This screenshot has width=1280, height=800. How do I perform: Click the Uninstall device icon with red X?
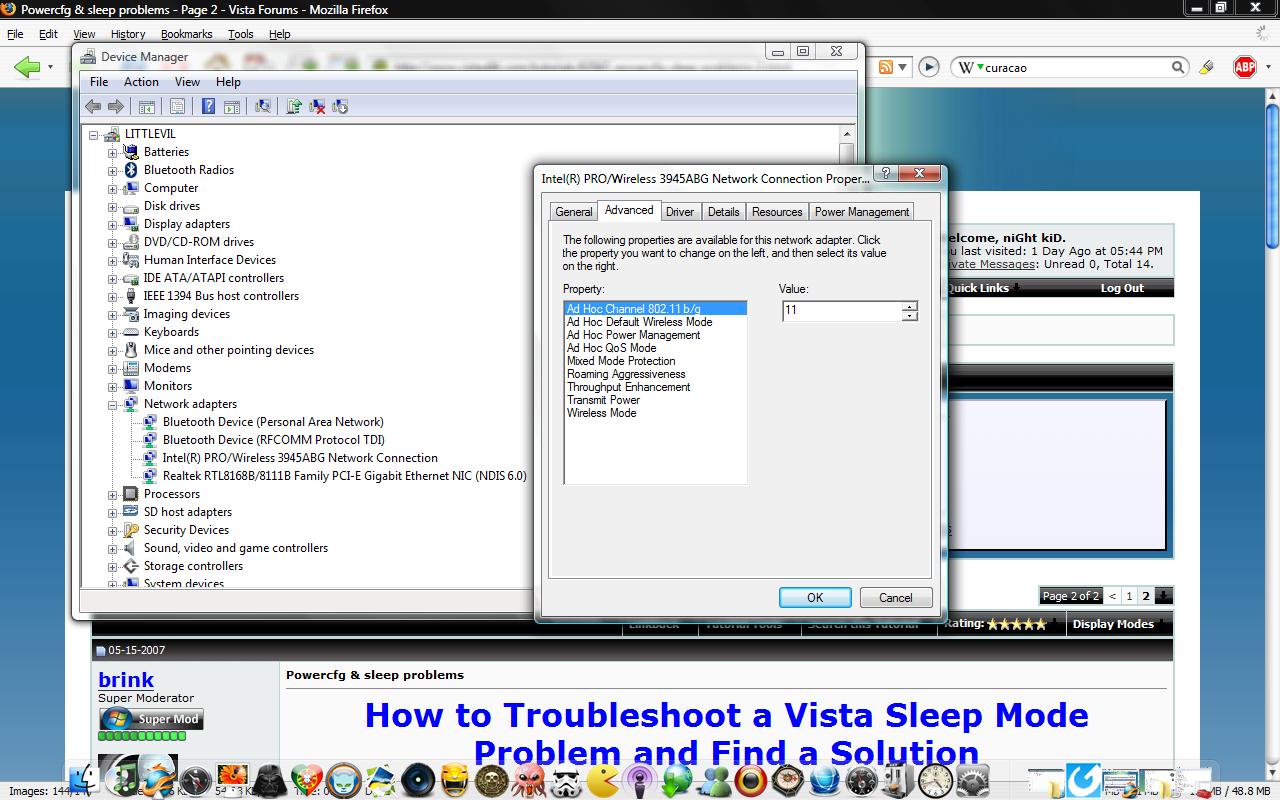click(317, 106)
